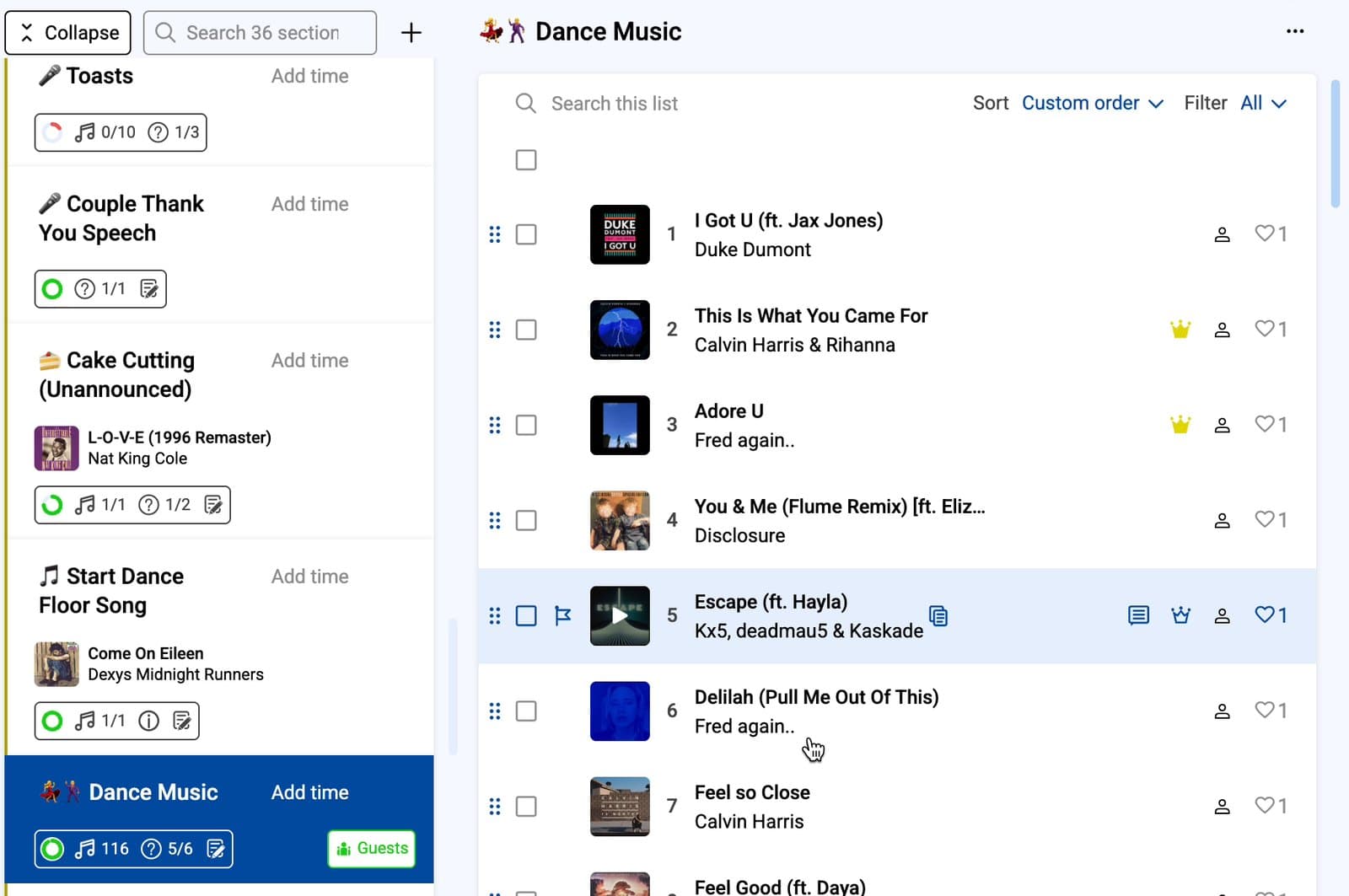1349x896 pixels.
Task: Open notes icon in Couple Thank You Speech
Action: (x=149, y=289)
